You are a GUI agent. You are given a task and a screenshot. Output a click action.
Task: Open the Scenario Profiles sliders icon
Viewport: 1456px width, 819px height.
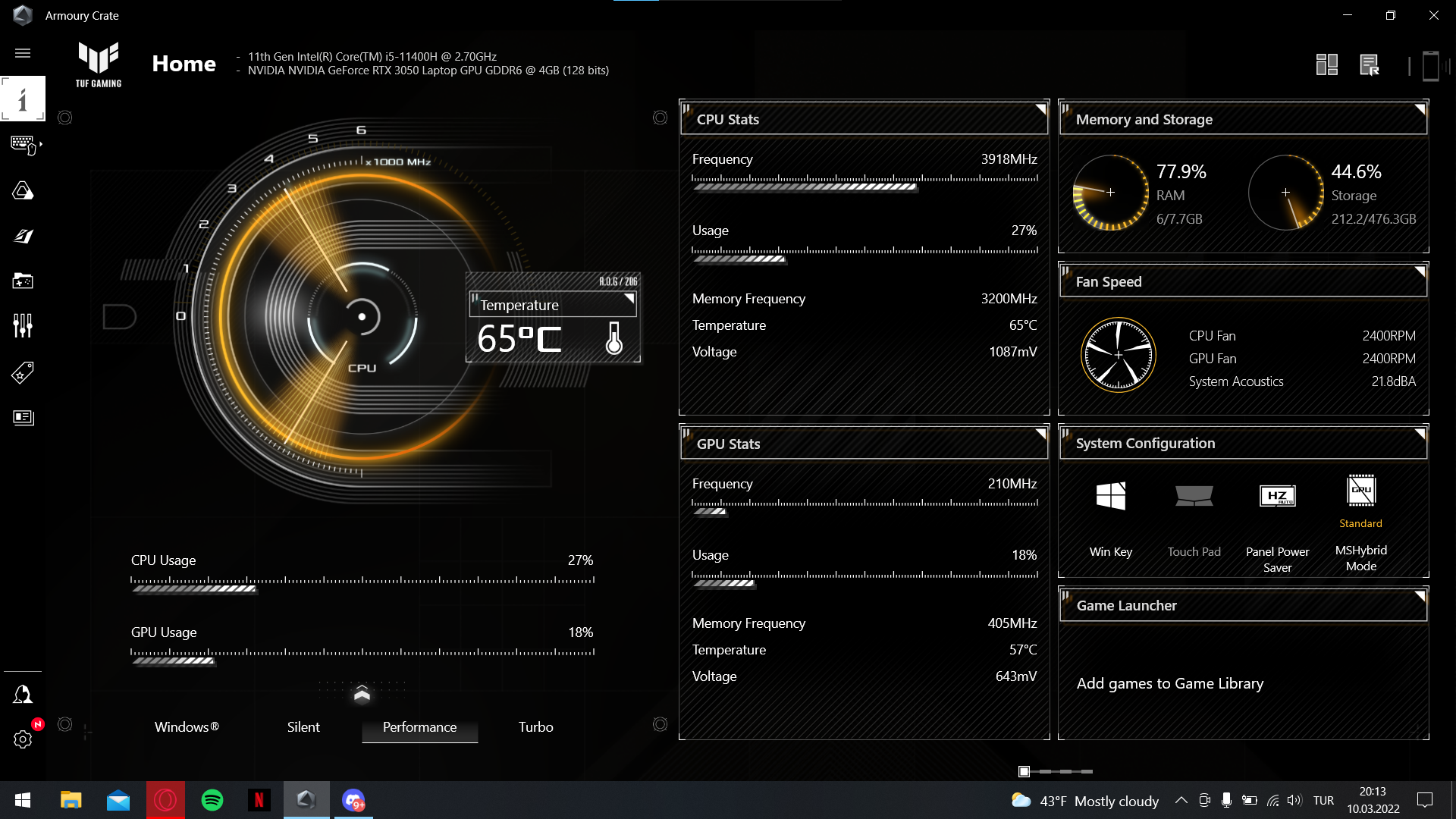(x=23, y=326)
